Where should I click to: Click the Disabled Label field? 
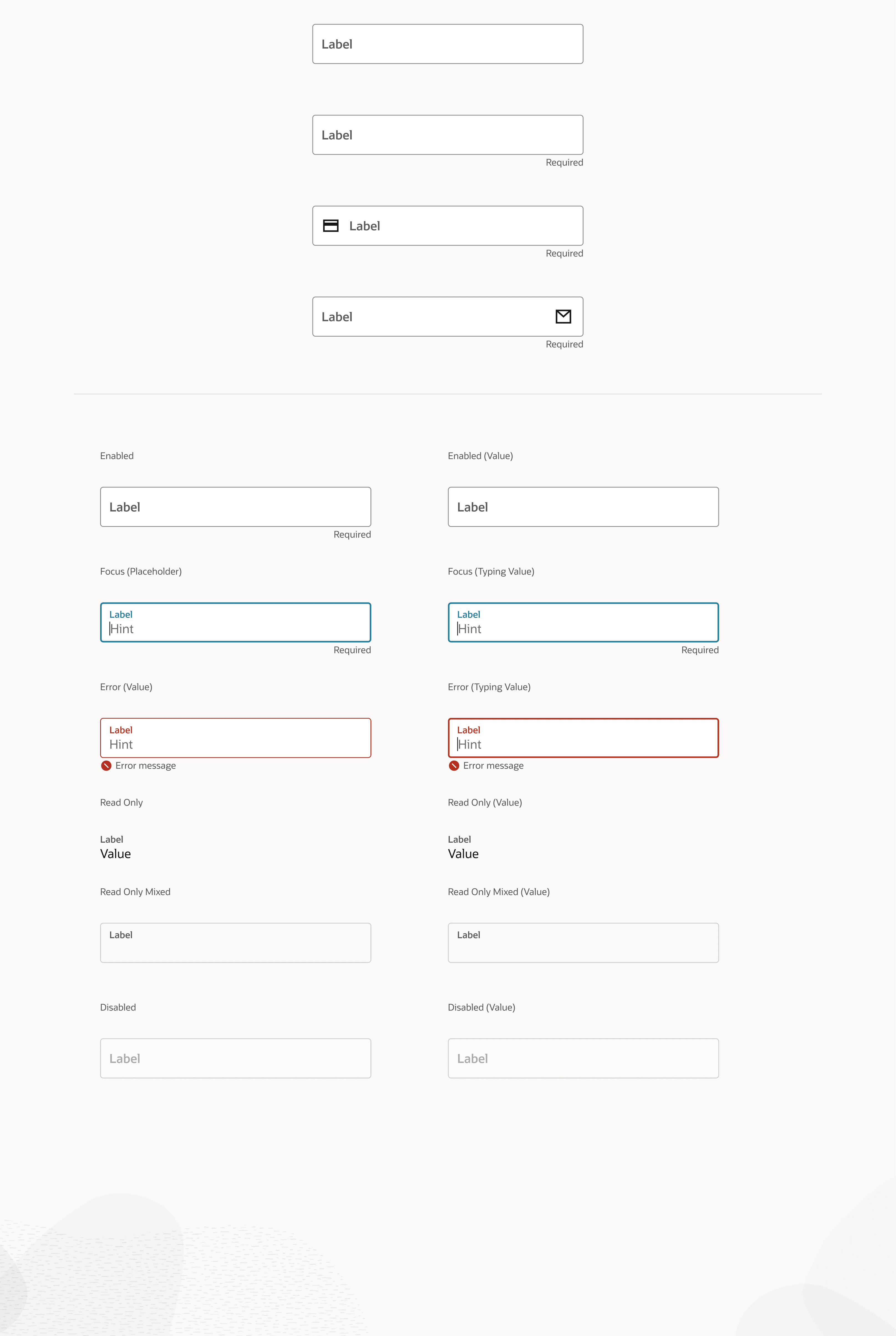point(235,1058)
